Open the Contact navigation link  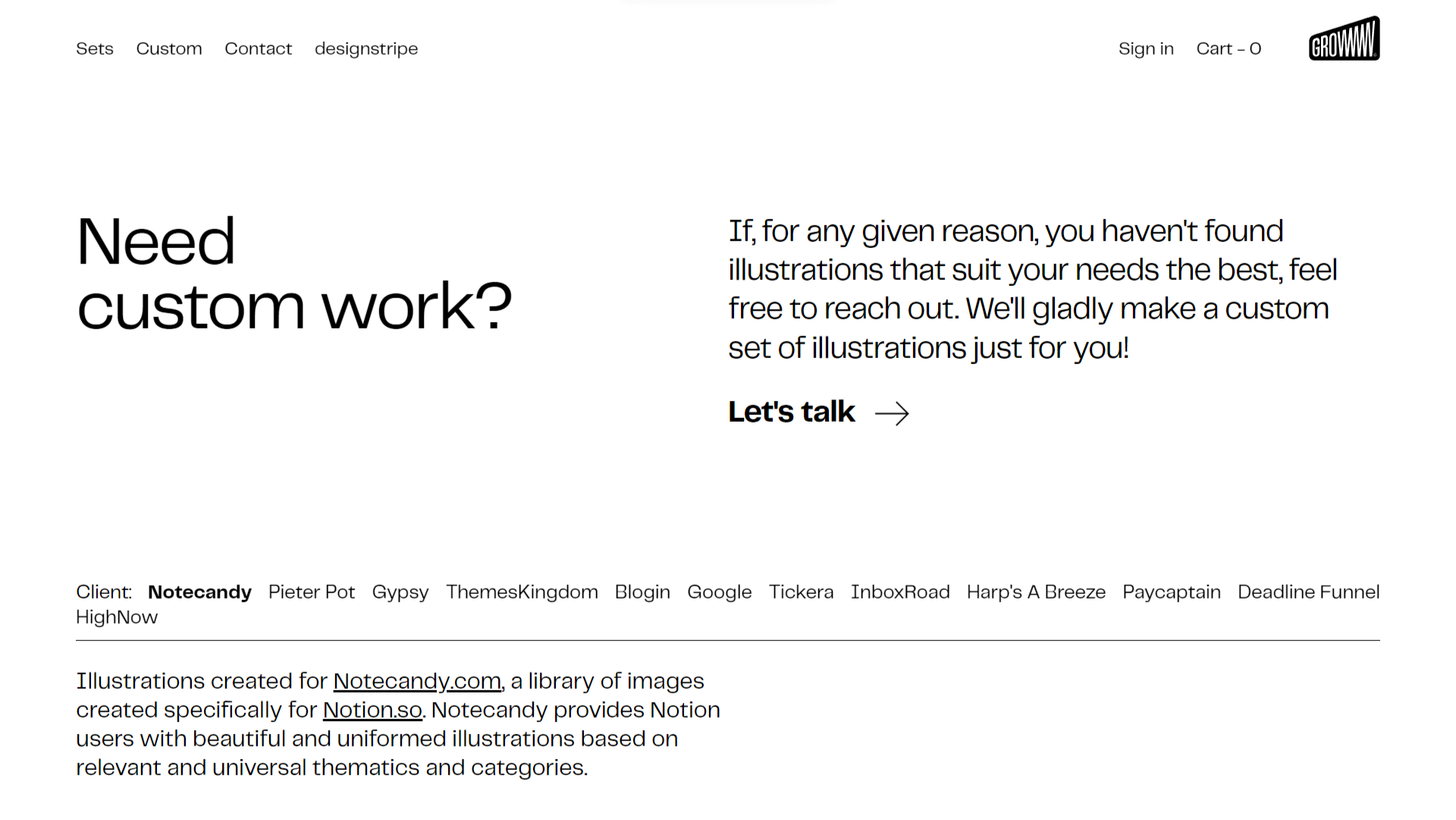(x=258, y=49)
